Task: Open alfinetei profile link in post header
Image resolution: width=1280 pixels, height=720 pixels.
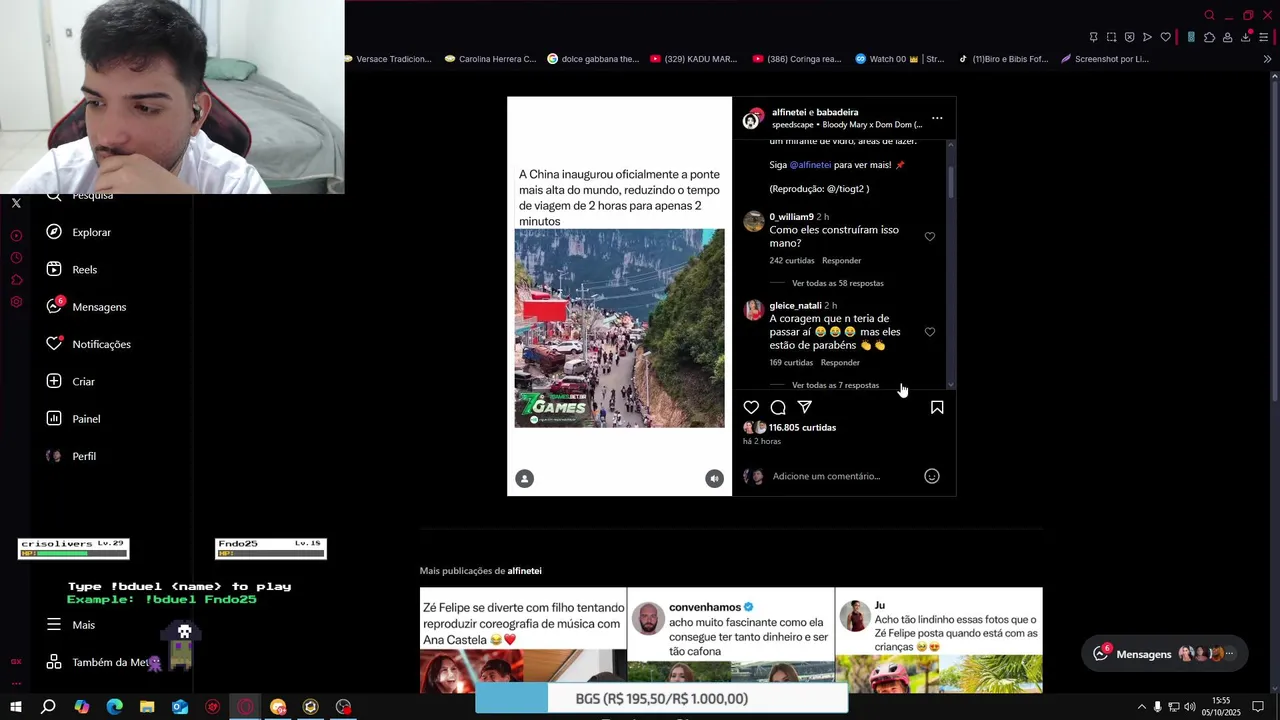Action: pyautogui.click(x=789, y=112)
